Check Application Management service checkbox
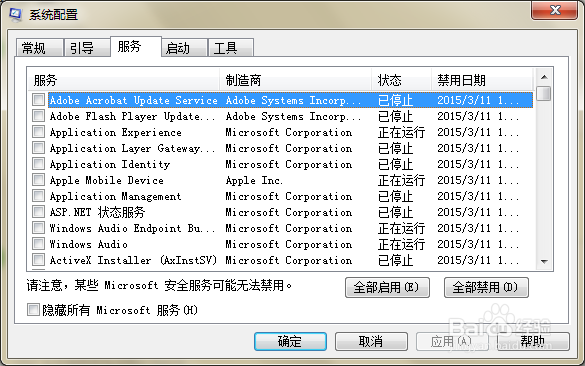 (38, 196)
